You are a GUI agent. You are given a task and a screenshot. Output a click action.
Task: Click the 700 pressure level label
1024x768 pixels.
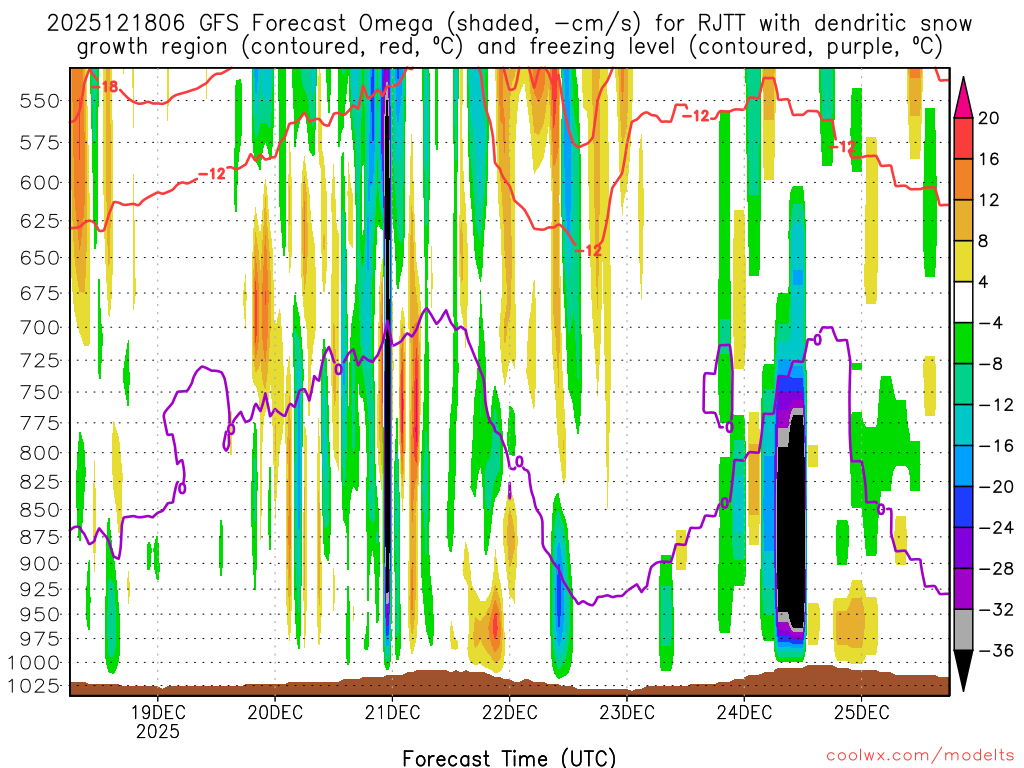[39, 327]
